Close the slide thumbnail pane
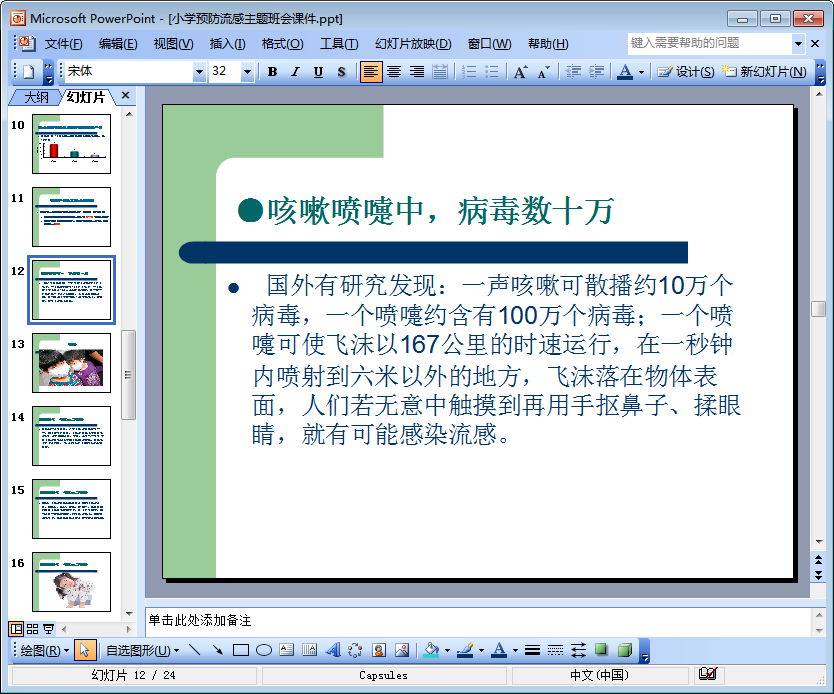Image resolution: width=834 pixels, height=694 pixels. (x=126, y=95)
